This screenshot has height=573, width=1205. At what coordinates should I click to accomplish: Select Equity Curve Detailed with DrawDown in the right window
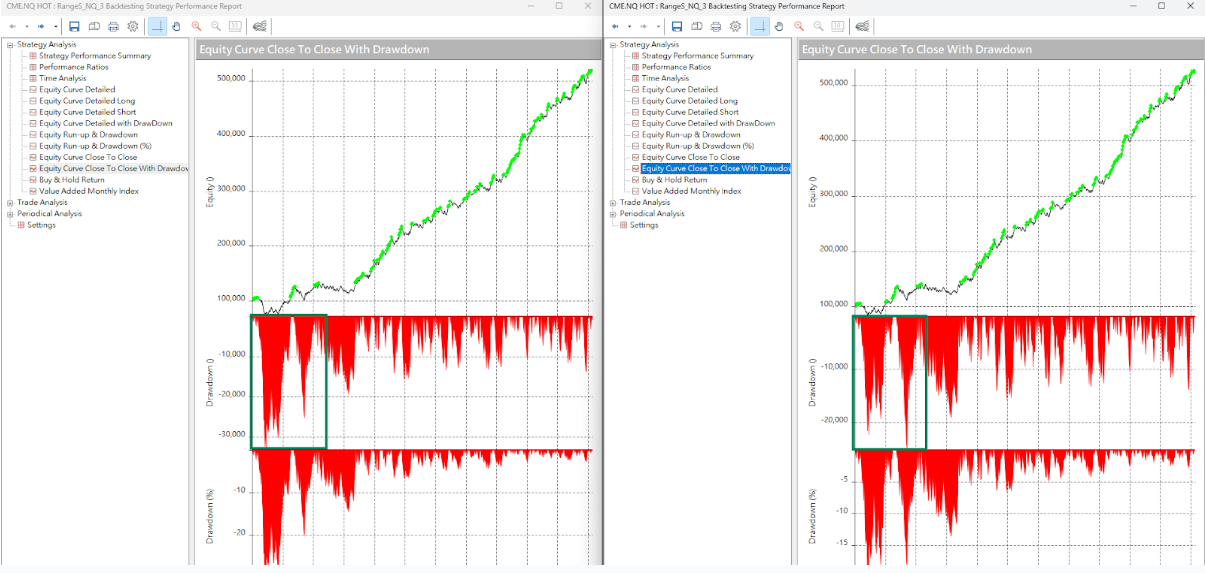pos(709,123)
